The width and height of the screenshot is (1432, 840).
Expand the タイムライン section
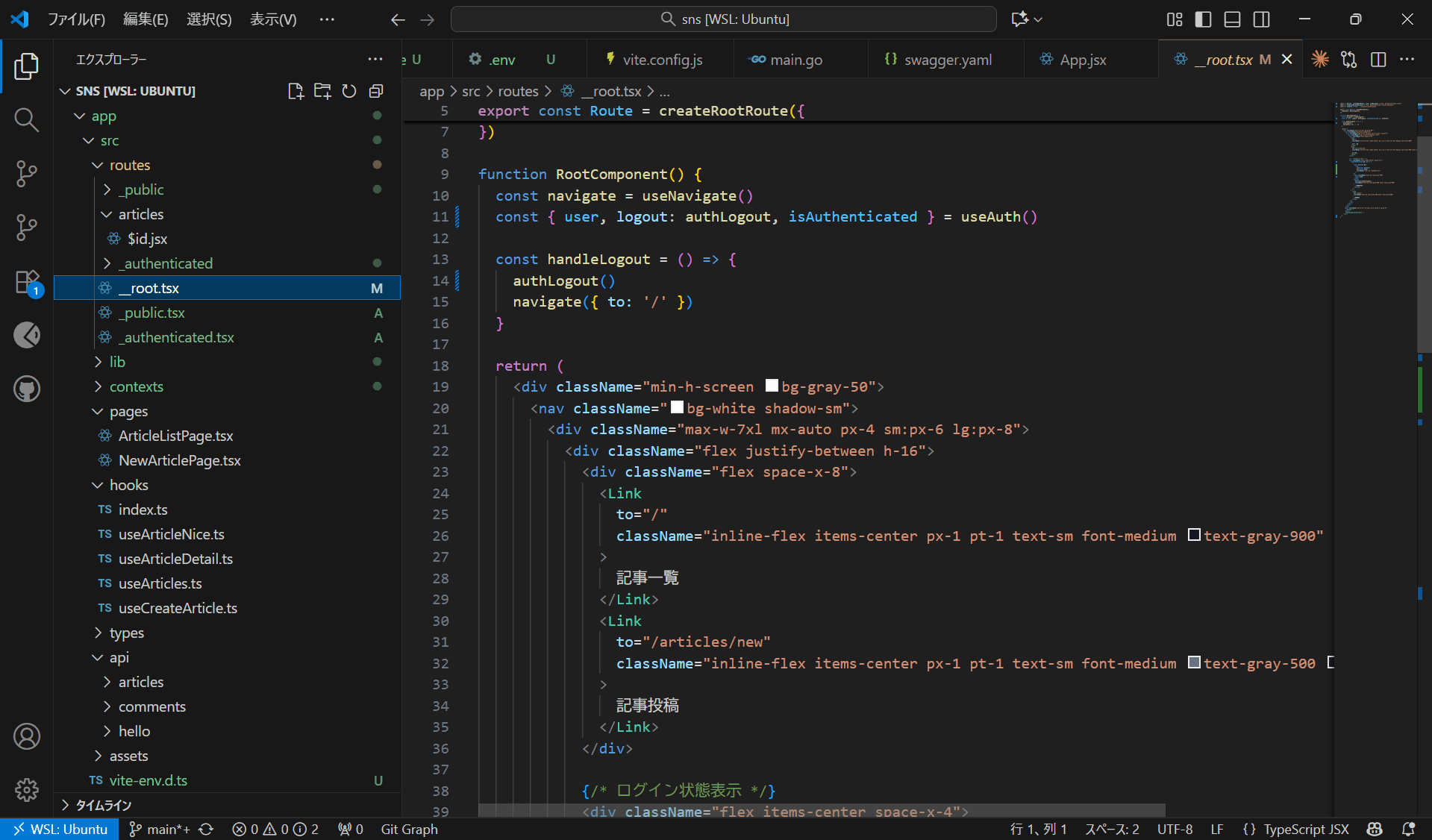coord(103,805)
